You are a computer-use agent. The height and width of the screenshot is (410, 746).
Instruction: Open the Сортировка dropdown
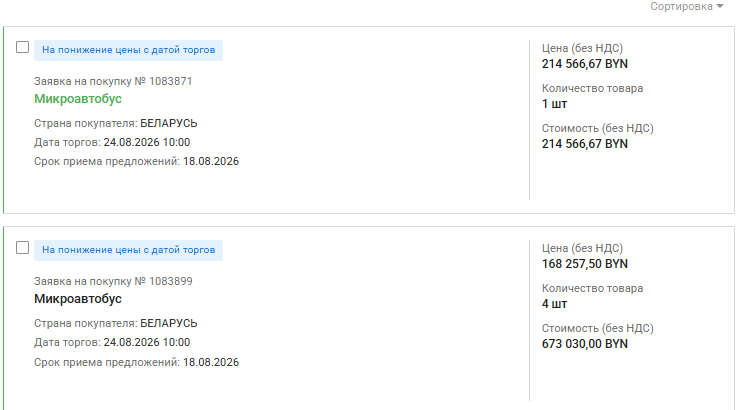tap(687, 7)
